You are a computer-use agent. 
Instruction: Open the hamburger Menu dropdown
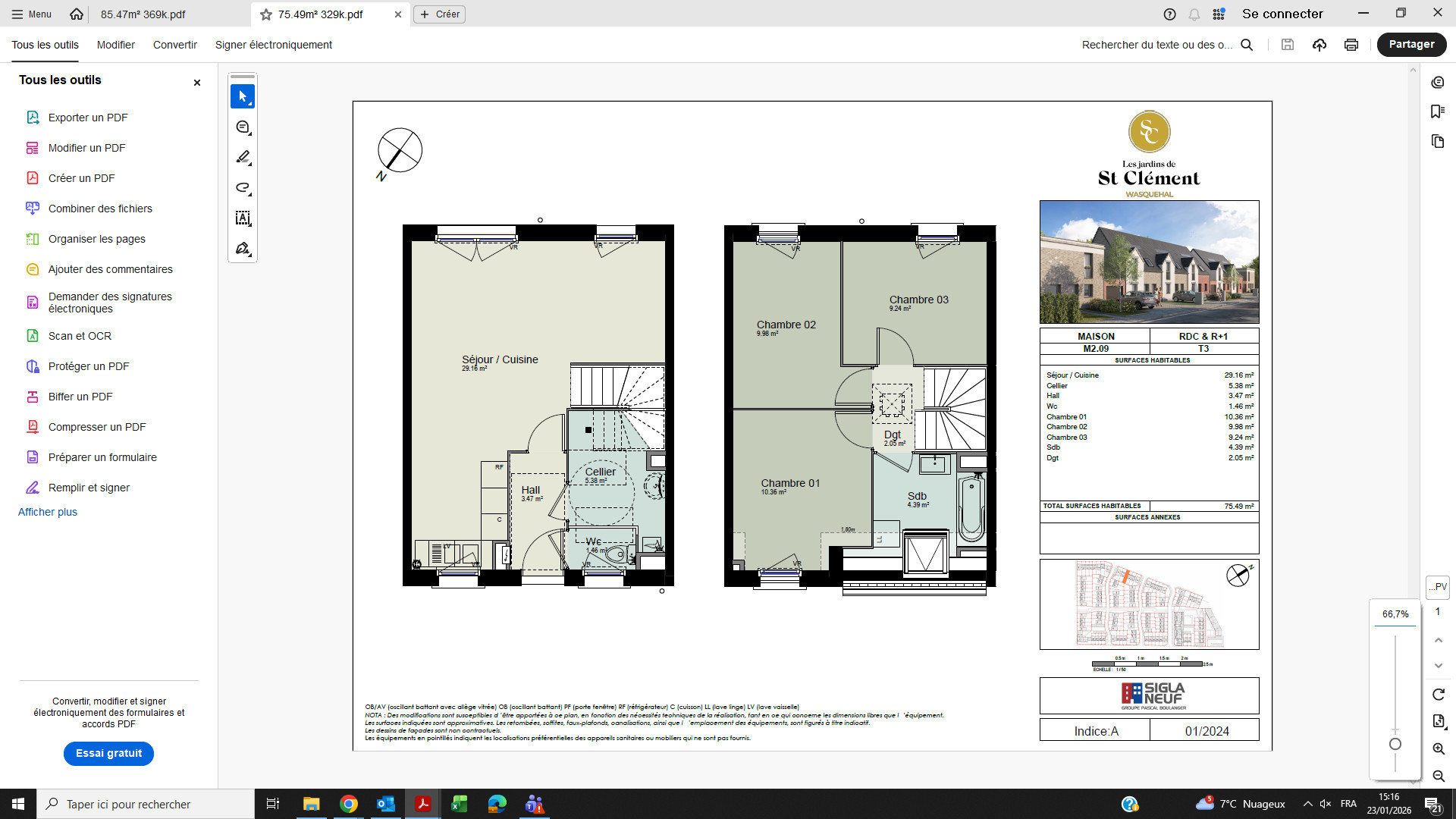click(x=30, y=14)
